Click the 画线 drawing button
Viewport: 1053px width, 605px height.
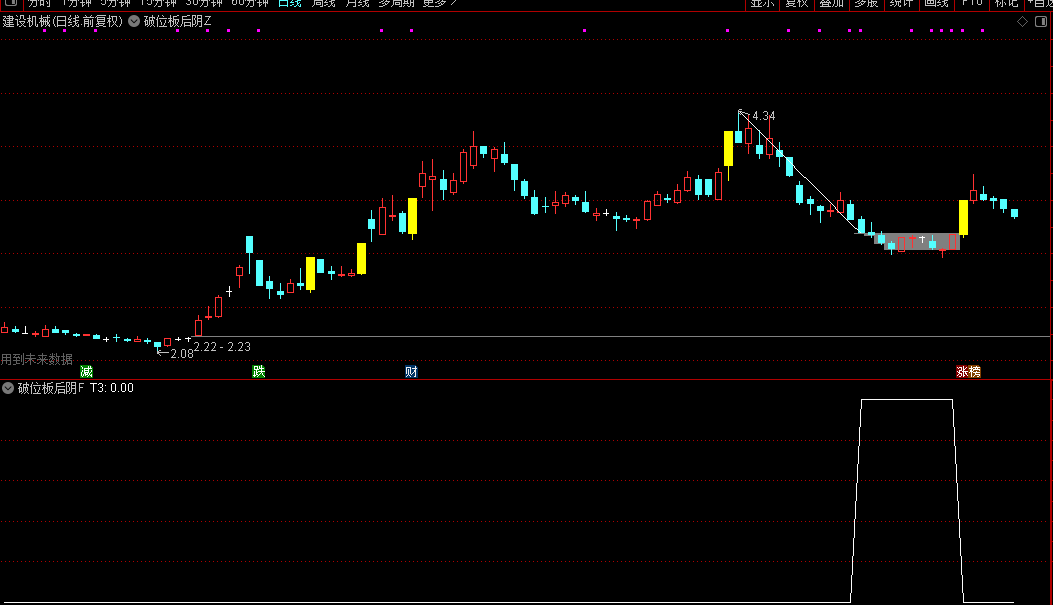pyautogui.click(x=936, y=3)
